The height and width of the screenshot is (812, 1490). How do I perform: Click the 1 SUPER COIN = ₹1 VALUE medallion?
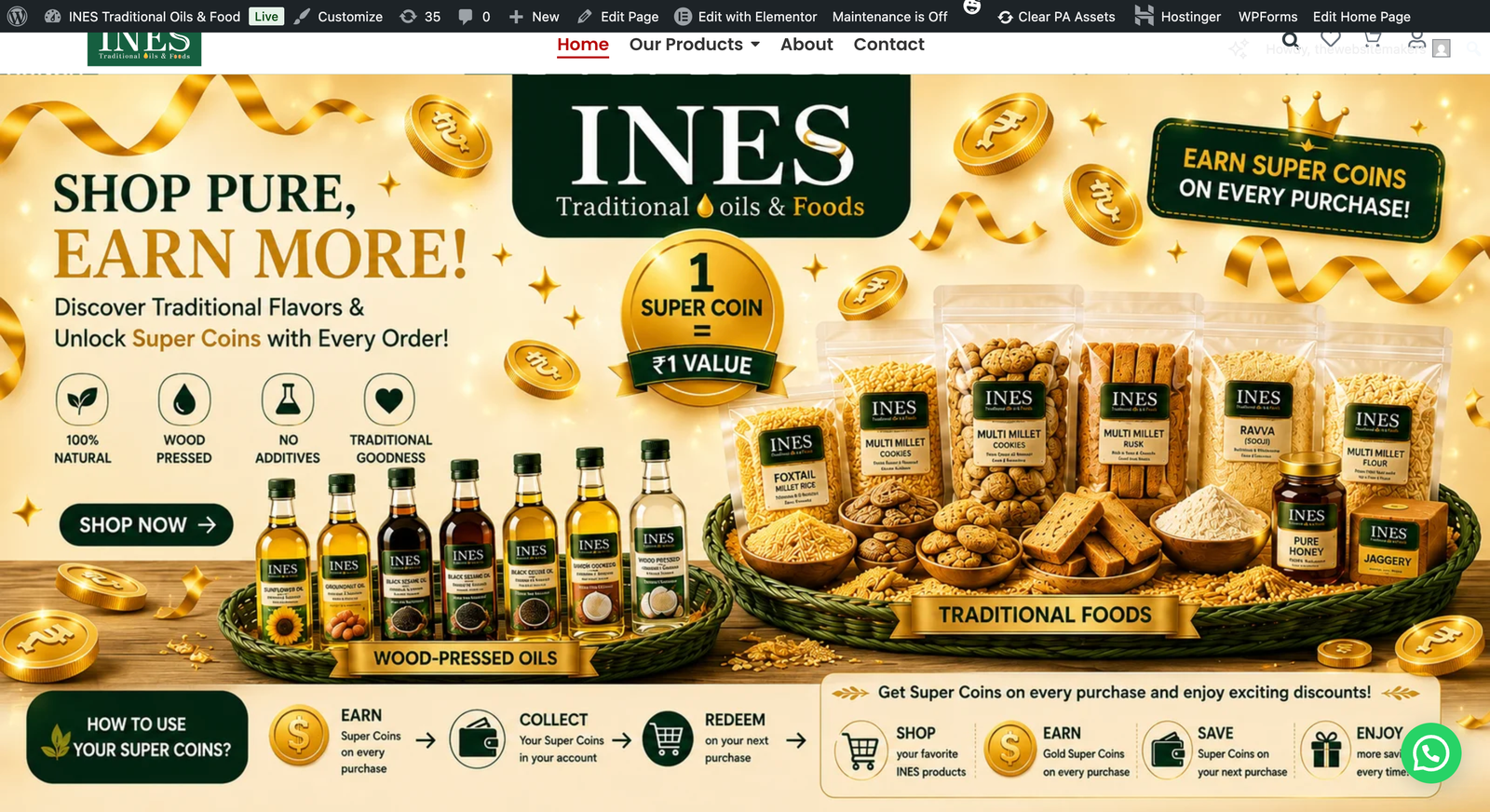[x=702, y=318]
